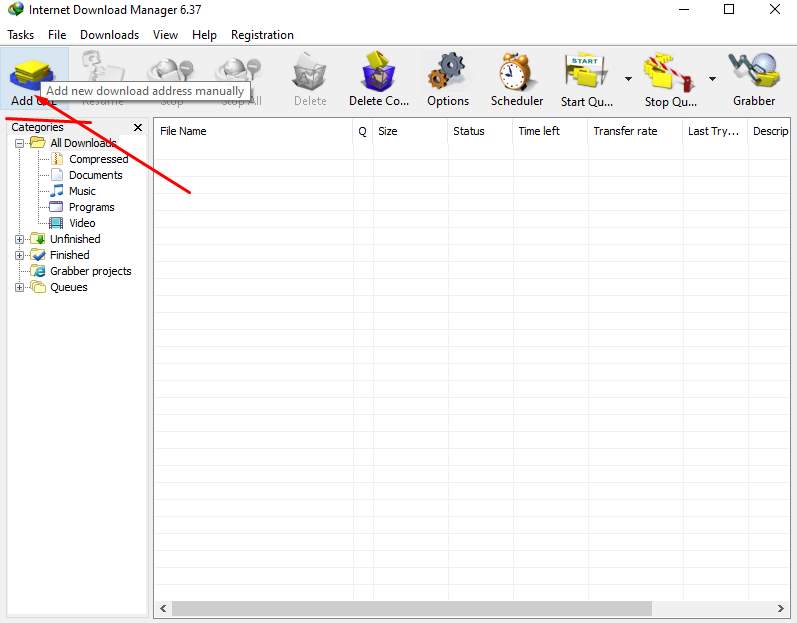Viewport: 797px width, 623px height.
Task: Open the Help menu
Action: coord(204,35)
